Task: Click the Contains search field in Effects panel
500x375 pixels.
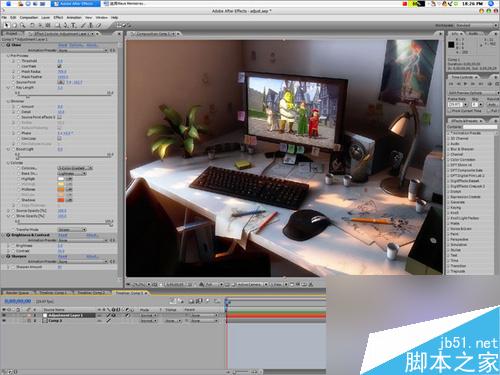Action: tap(480, 127)
